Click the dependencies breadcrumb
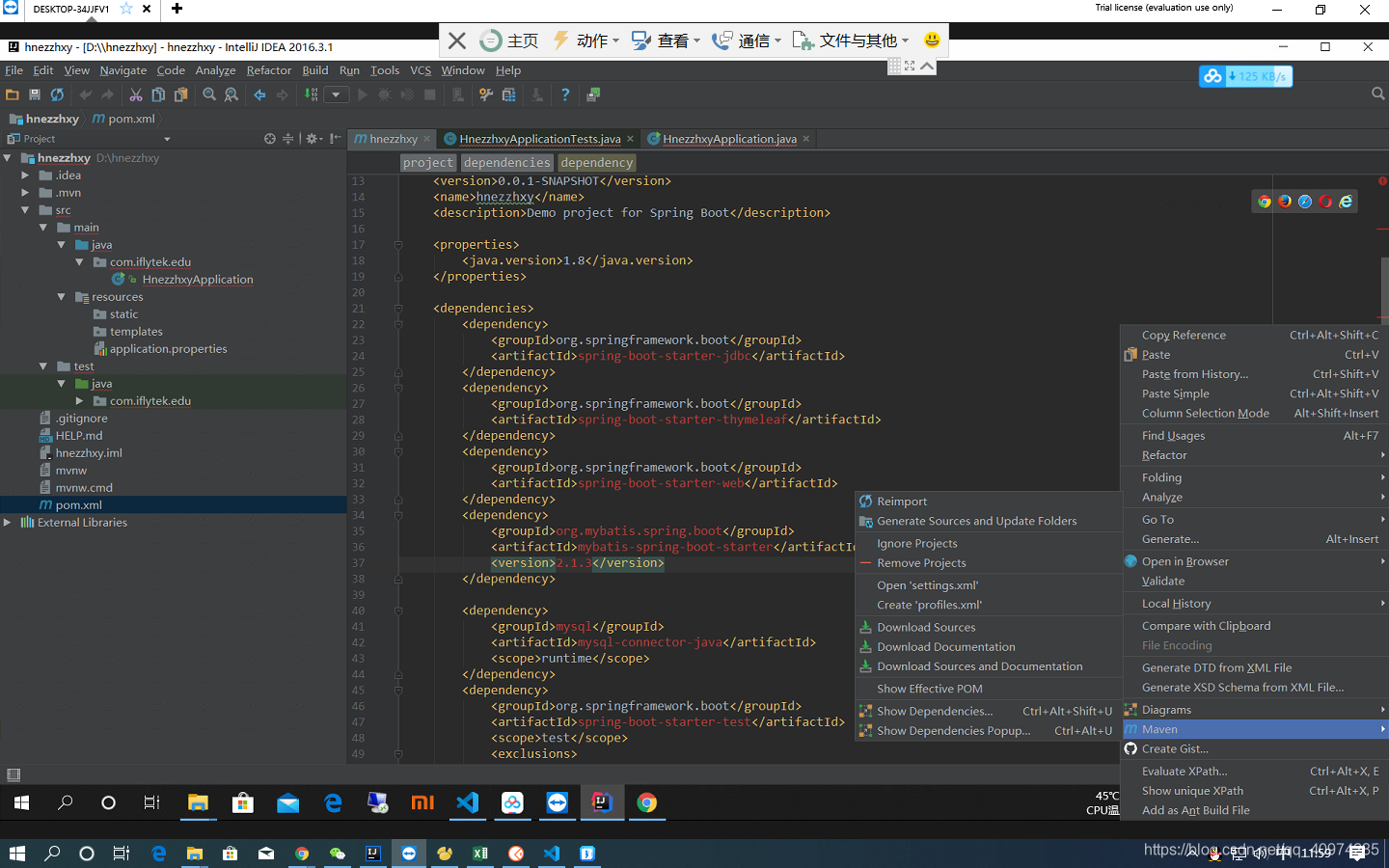 pyautogui.click(x=506, y=163)
